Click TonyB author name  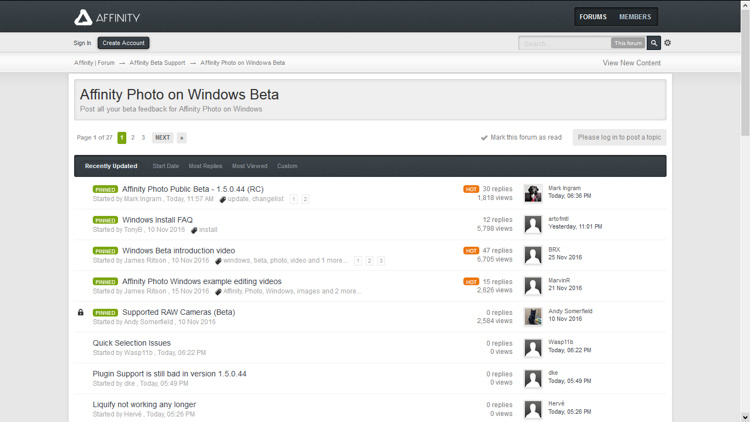point(133,230)
